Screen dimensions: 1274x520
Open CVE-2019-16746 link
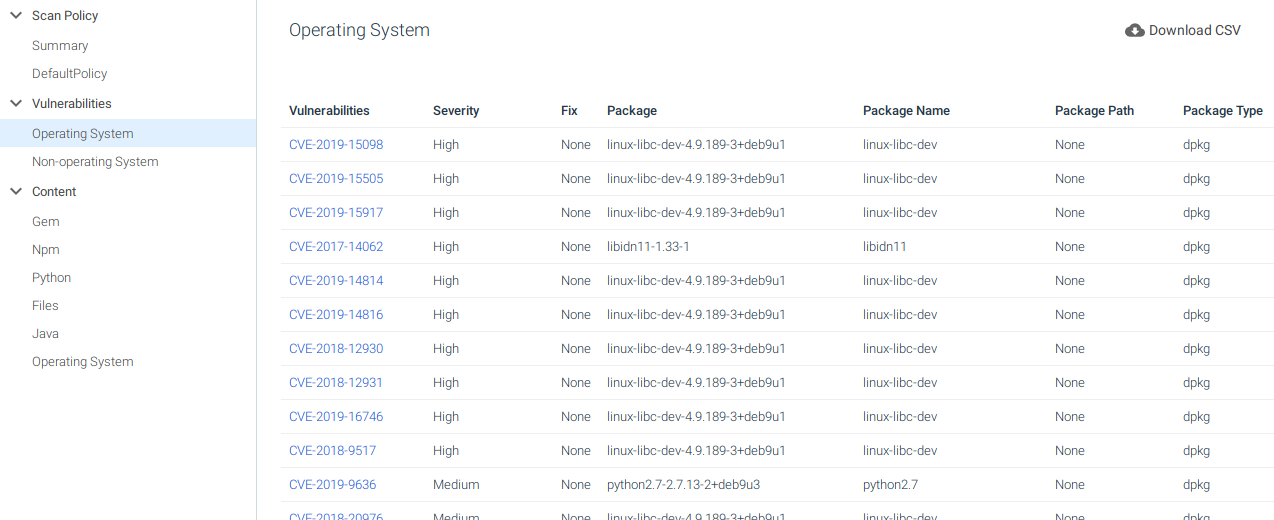point(336,417)
